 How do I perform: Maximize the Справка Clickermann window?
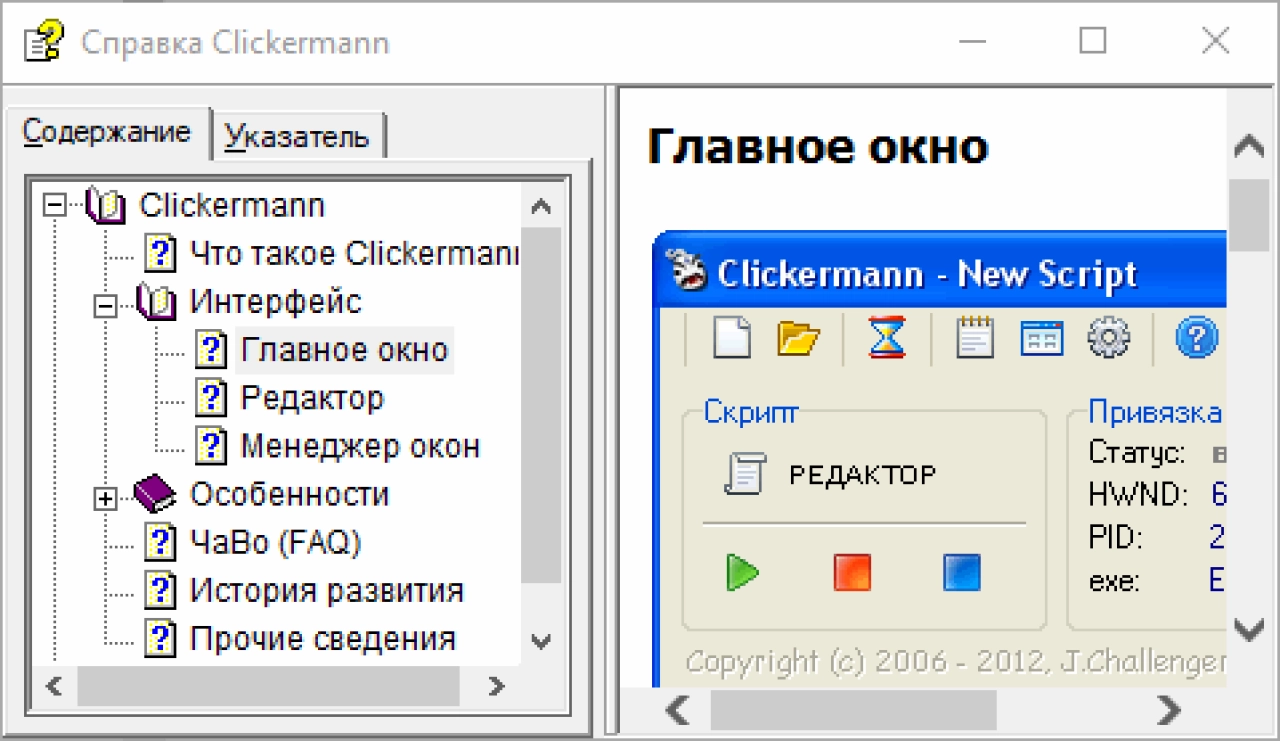(1093, 41)
